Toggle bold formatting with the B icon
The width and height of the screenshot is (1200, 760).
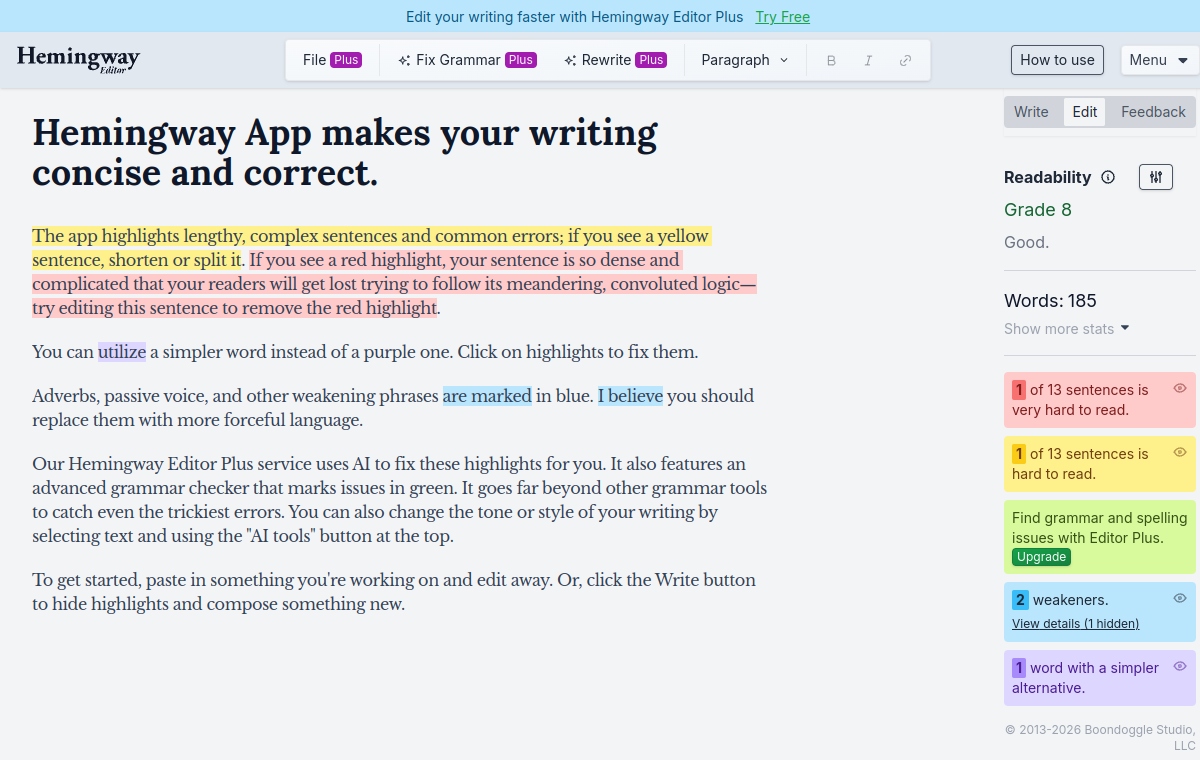coord(831,60)
